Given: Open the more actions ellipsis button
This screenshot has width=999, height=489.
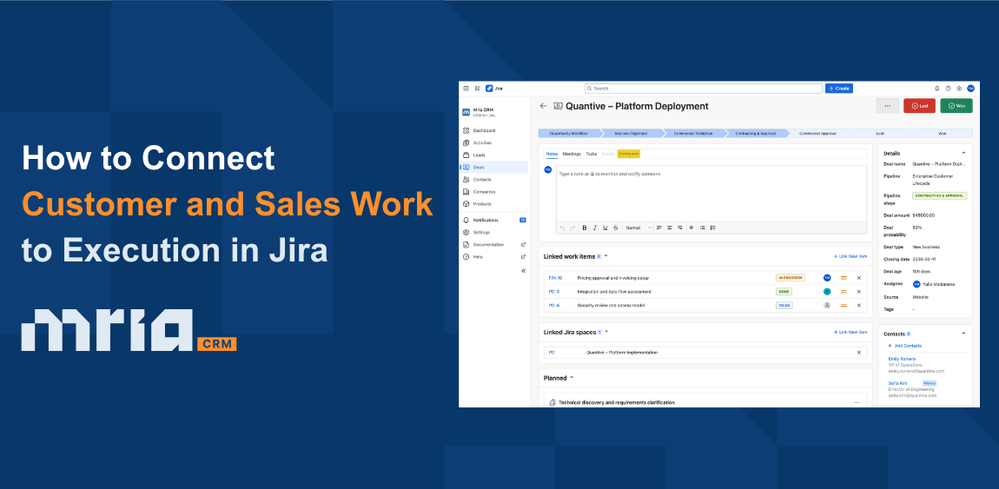Looking at the screenshot, I should point(888,106).
